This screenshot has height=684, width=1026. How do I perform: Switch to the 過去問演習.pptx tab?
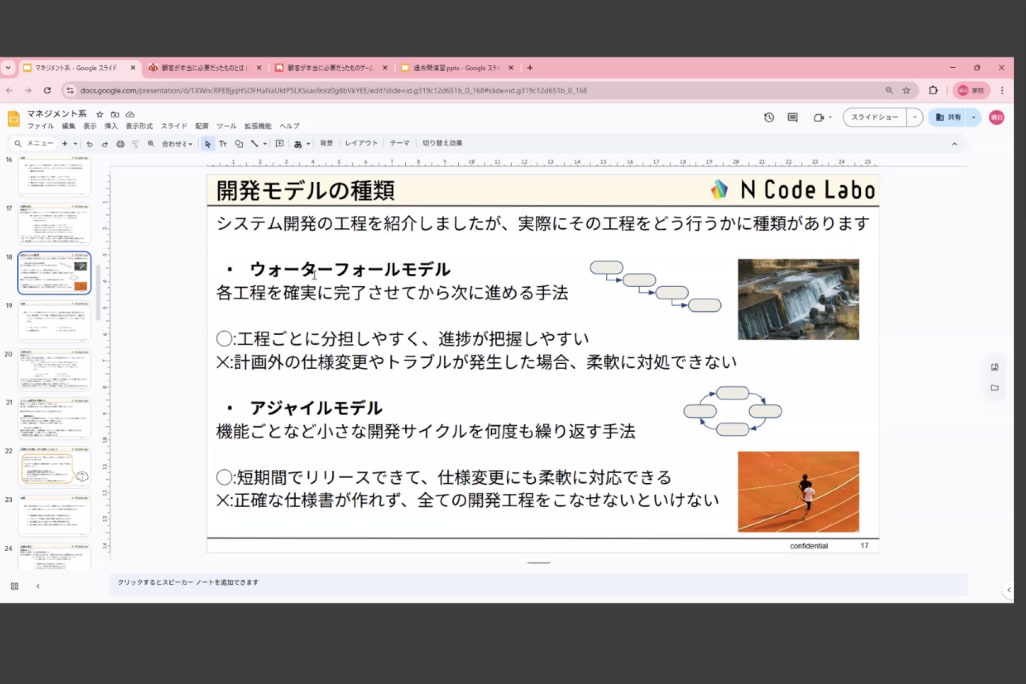click(x=449, y=68)
